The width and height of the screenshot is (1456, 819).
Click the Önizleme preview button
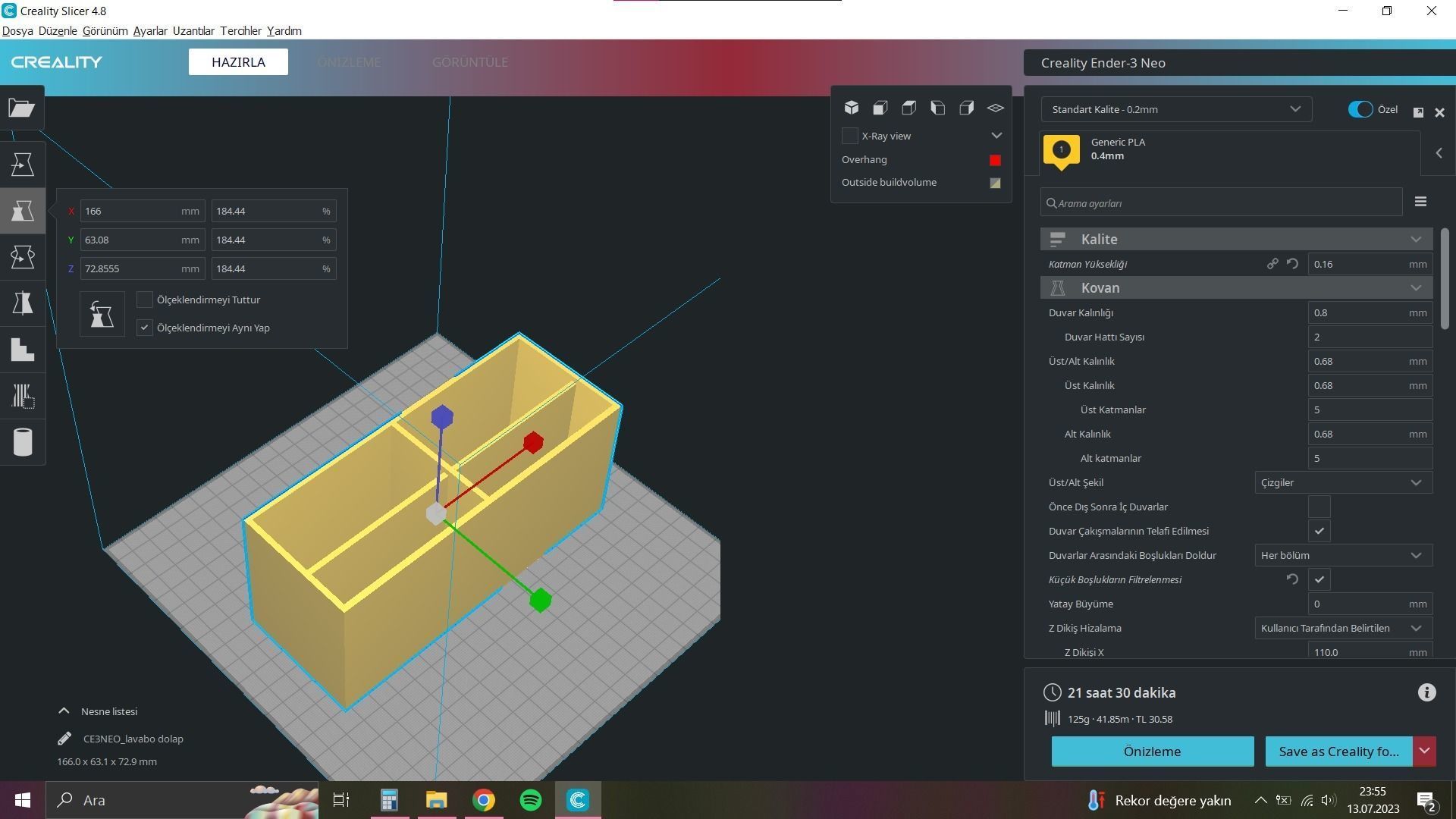[1151, 752]
